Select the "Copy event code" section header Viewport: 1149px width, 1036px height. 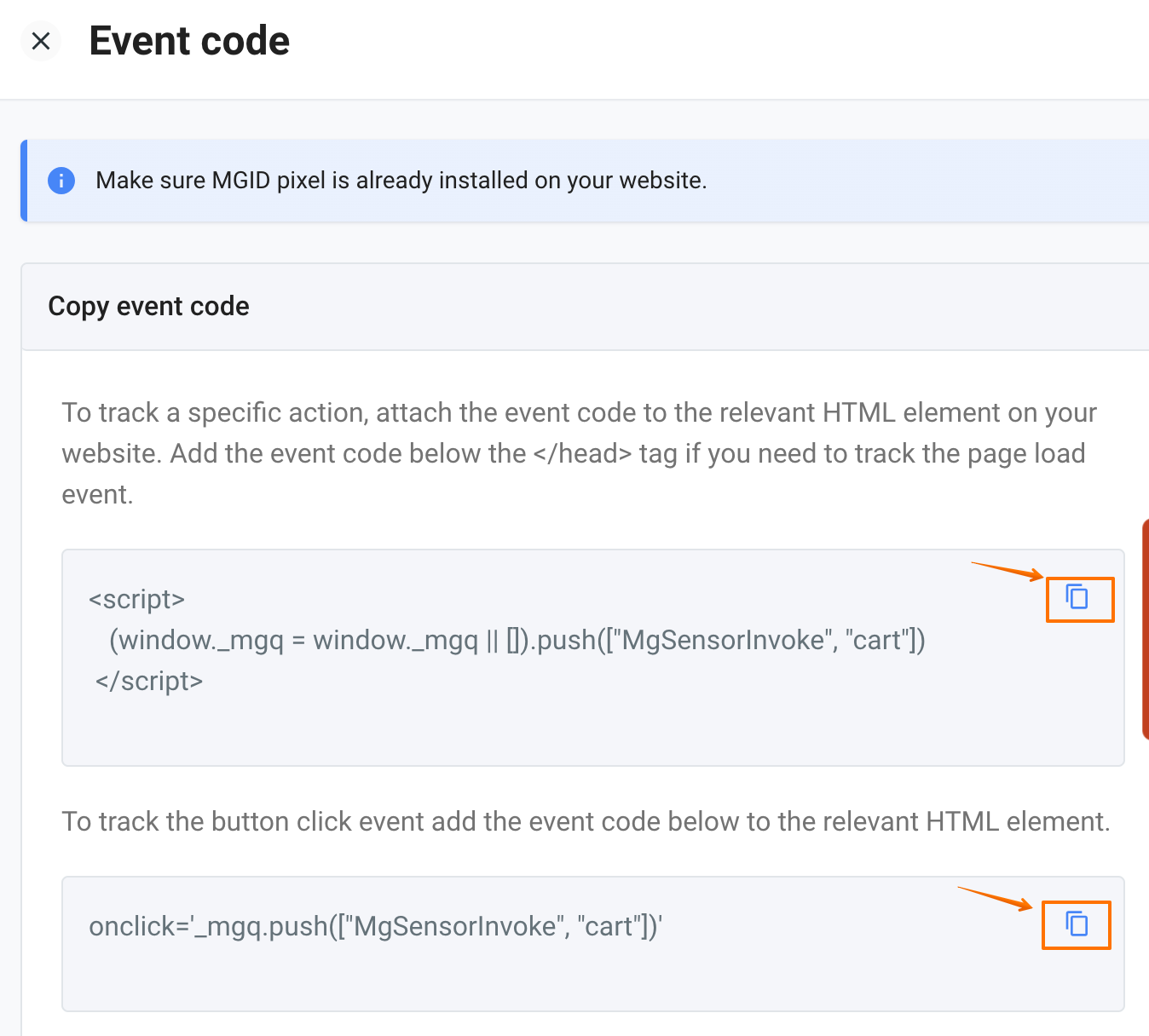coord(148,307)
